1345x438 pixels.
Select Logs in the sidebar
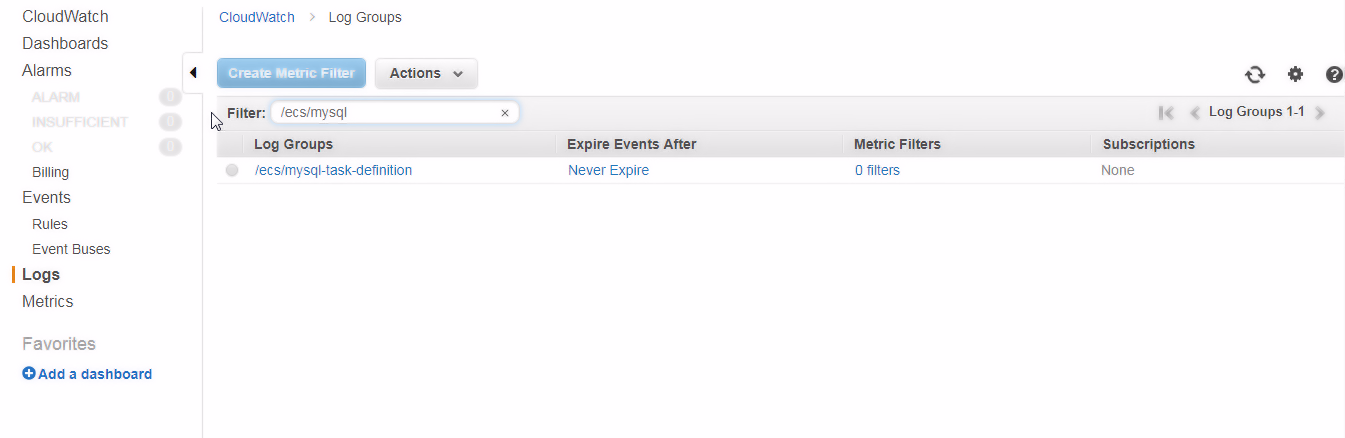tap(41, 274)
